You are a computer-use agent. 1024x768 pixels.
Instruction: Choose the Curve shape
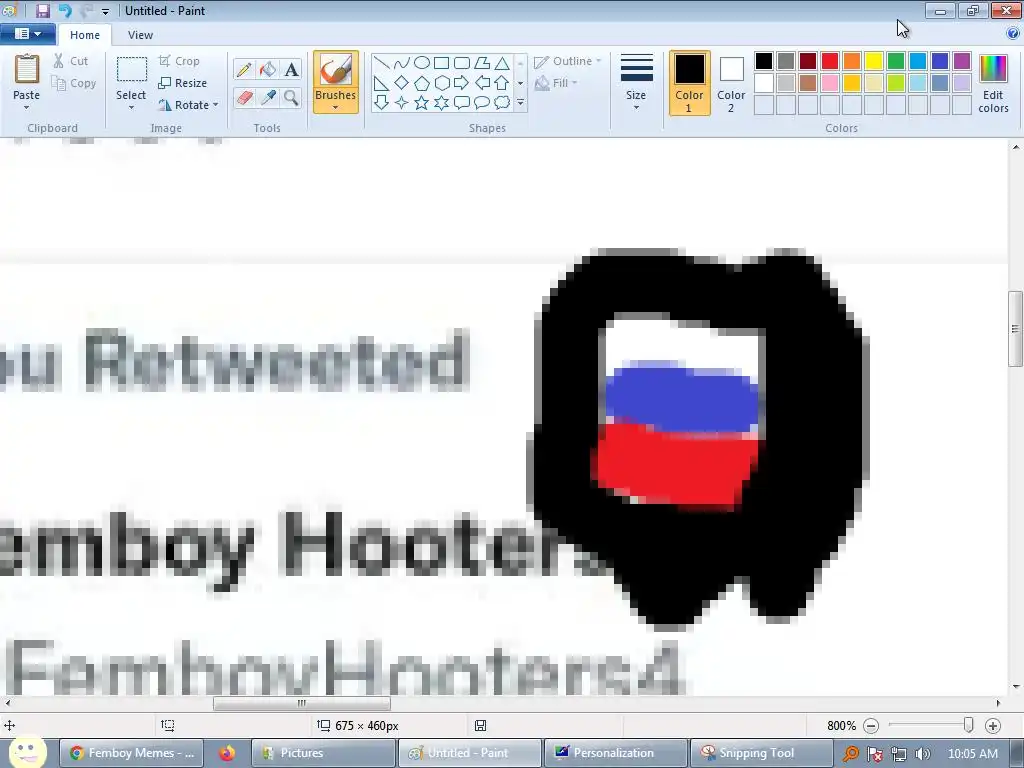coord(402,63)
